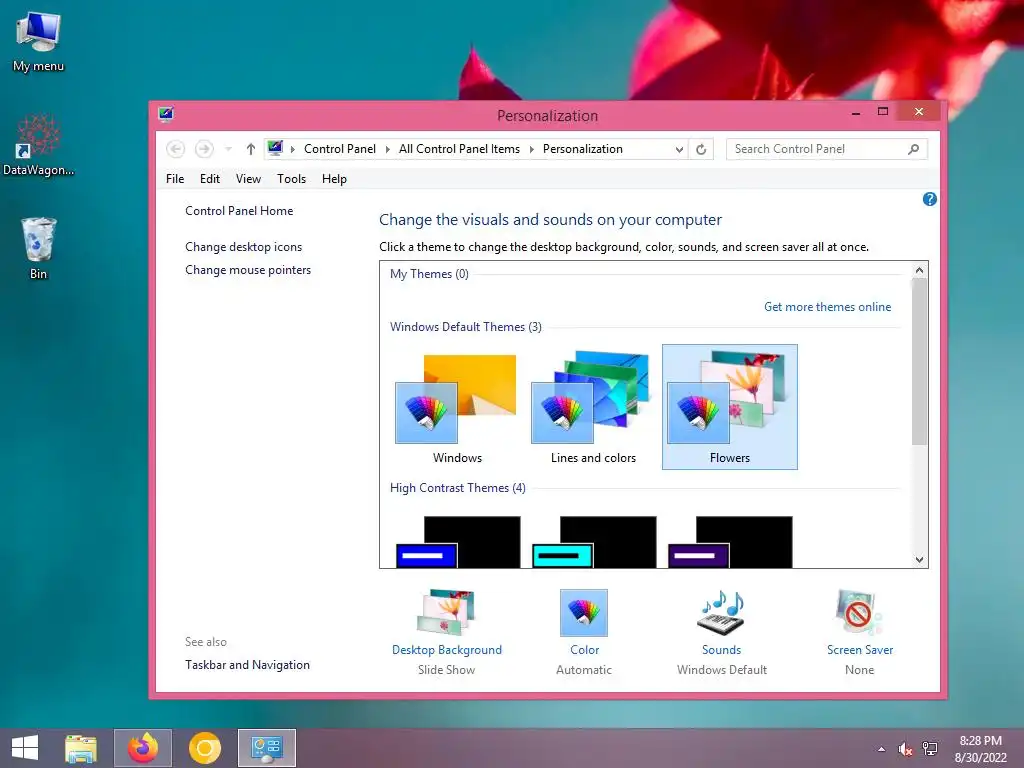This screenshot has width=1024, height=768.
Task: Open the My menu desktop icon
Action: tap(38, 42)
